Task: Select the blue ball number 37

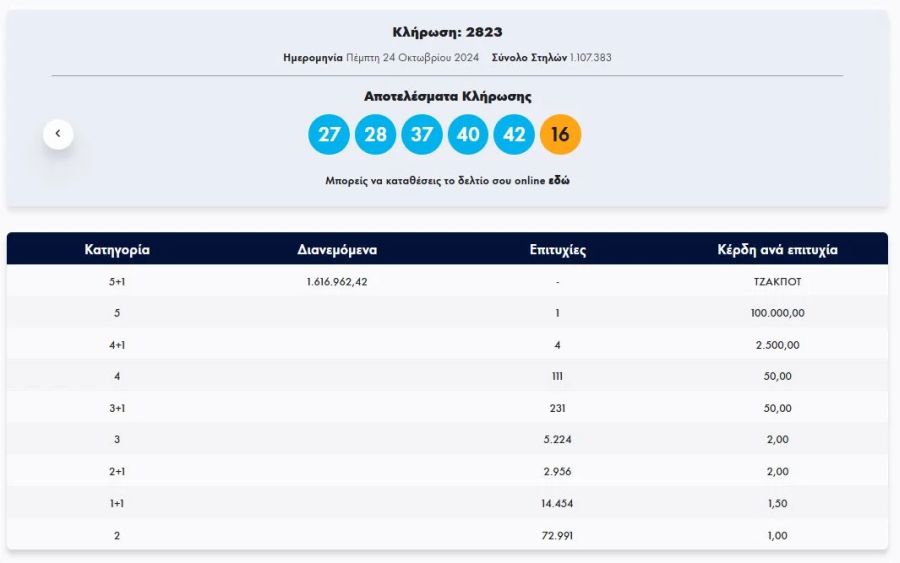Action: tap(421, 135)
